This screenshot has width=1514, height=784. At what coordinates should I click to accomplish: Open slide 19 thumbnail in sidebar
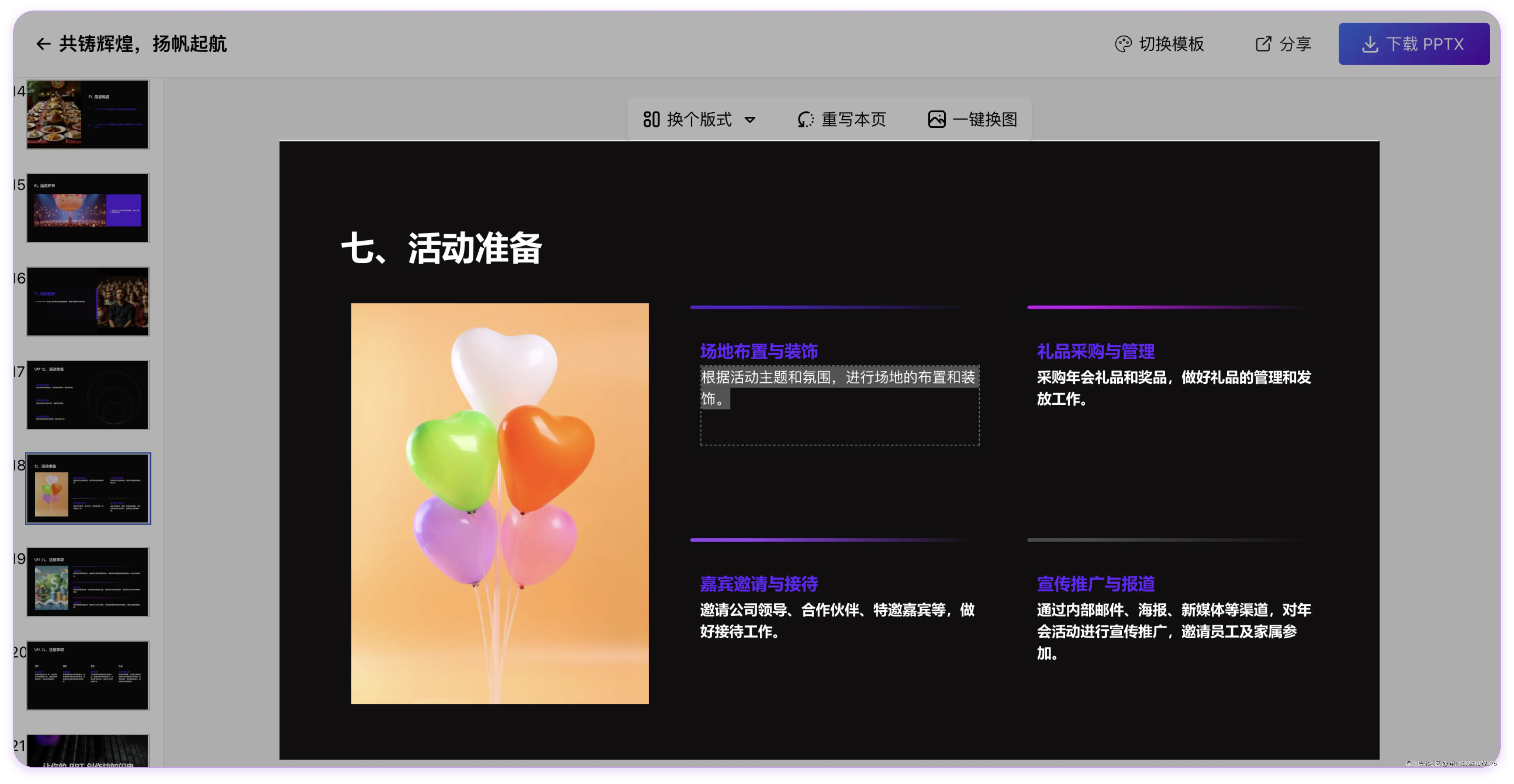tap(88, 582)
